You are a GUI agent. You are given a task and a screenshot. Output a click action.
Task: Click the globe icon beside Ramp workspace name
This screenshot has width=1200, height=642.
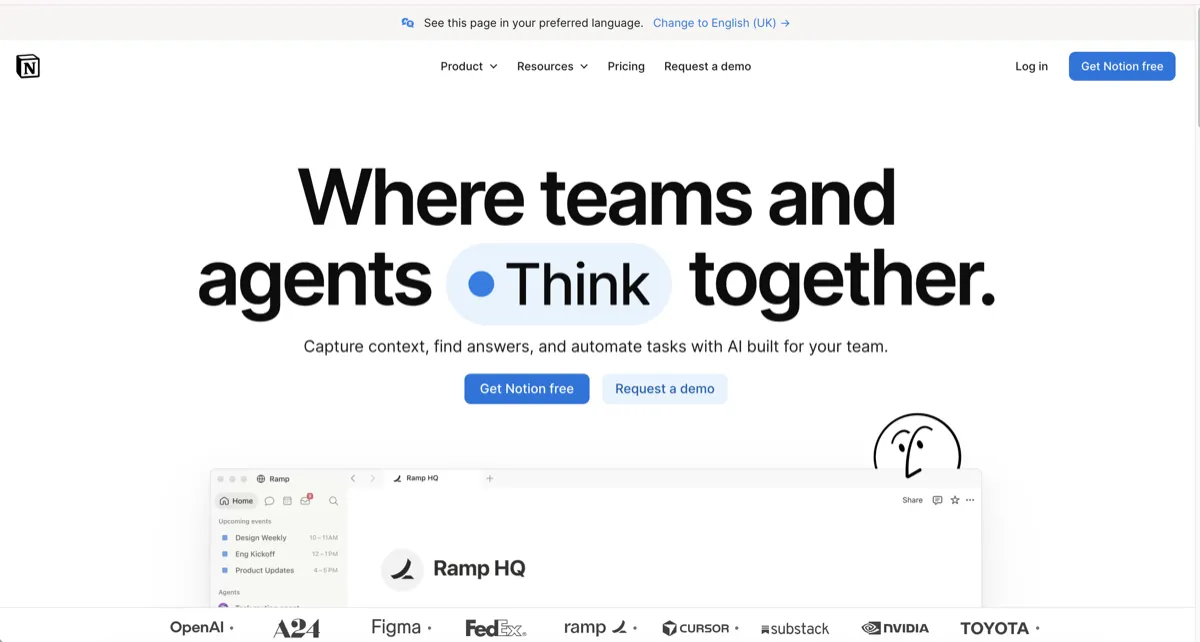261,479
